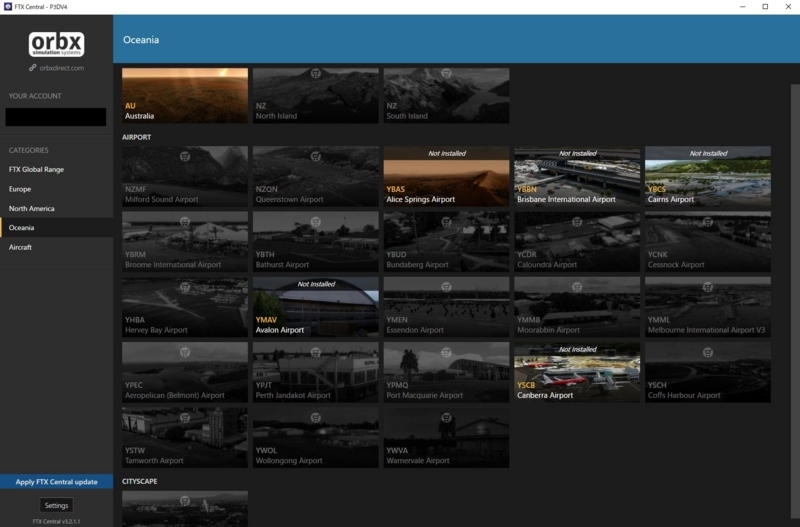
Task: Click the Queenstown Airport name text
Action: pyautogui.click(x=289, y=199)
